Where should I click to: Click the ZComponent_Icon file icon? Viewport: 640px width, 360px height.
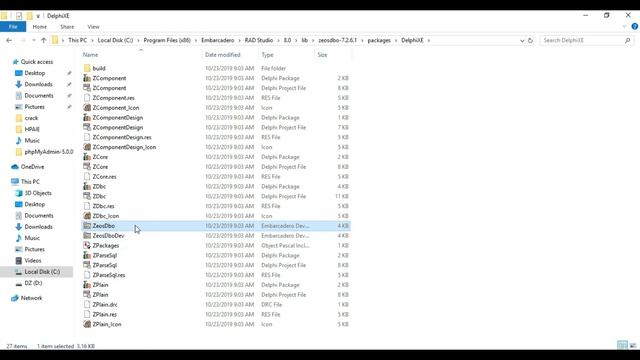[87, 108]
